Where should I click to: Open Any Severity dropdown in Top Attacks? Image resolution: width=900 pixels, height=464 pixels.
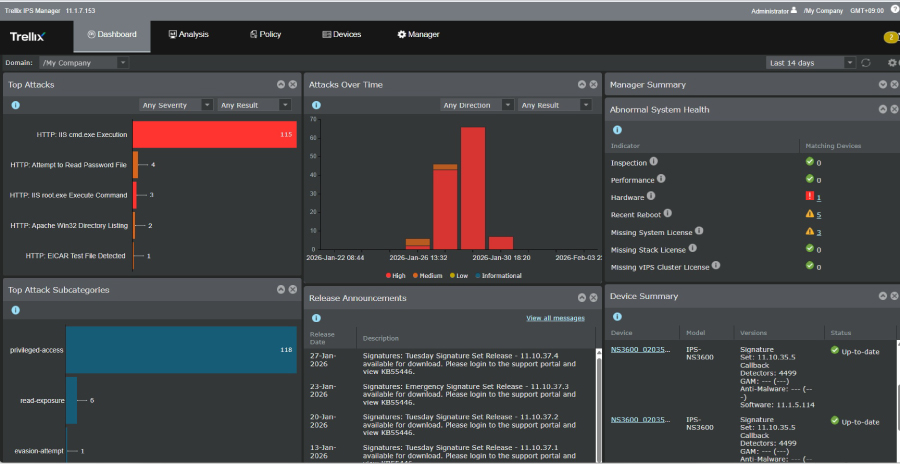pos(177,105)
